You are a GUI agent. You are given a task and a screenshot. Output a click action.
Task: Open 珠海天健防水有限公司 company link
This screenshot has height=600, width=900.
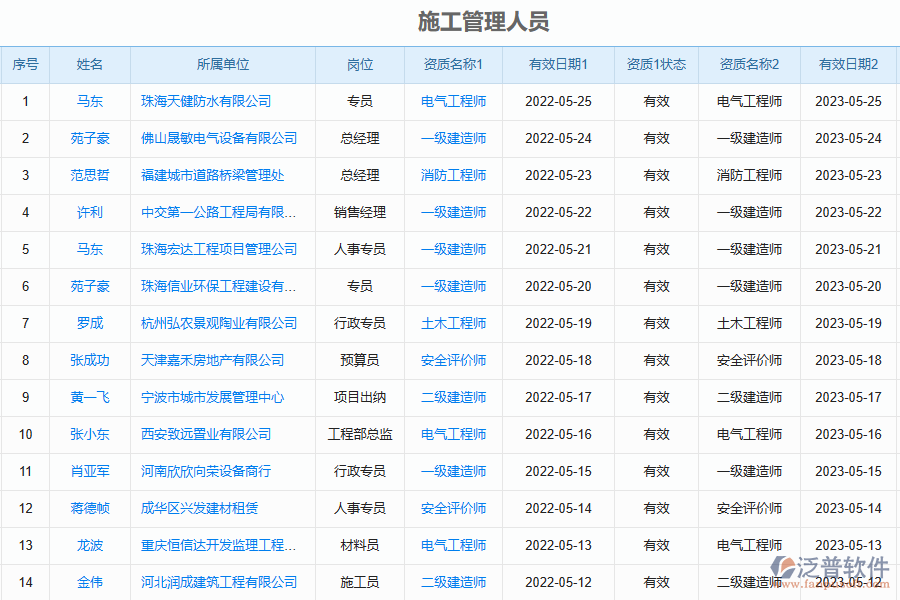pyautogui.click(x=206, y=101)
